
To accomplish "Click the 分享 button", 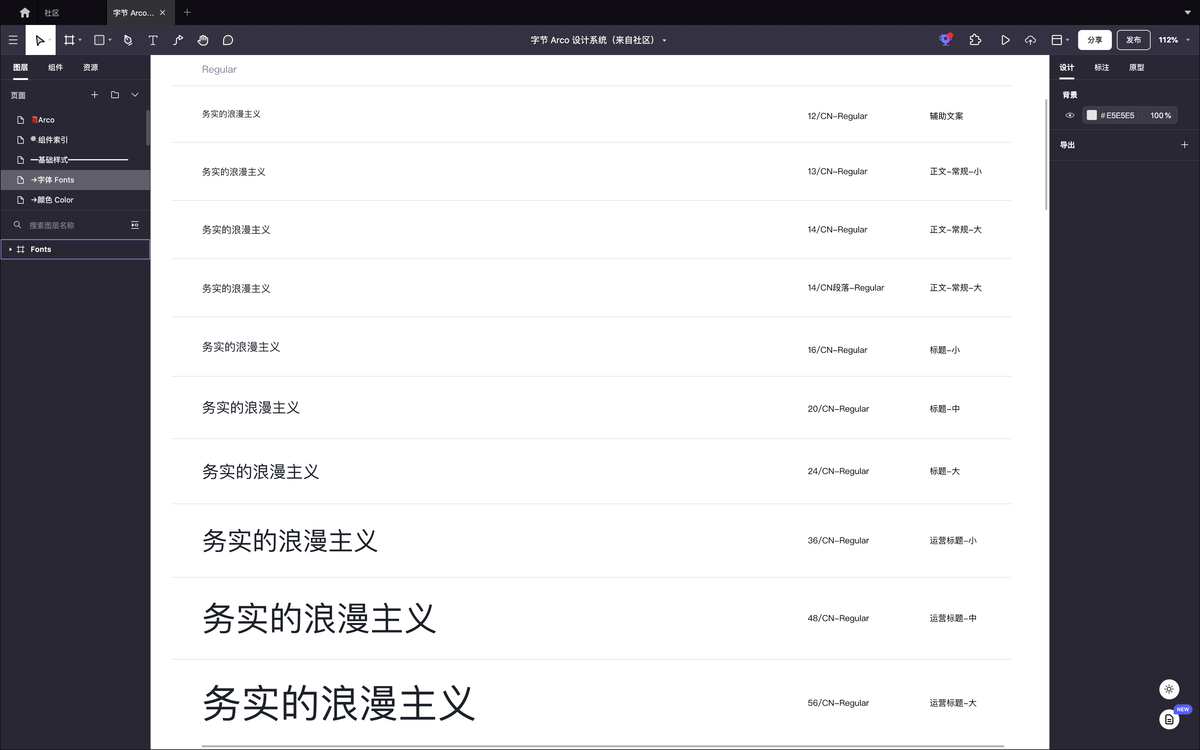I will click(1095, 40).
